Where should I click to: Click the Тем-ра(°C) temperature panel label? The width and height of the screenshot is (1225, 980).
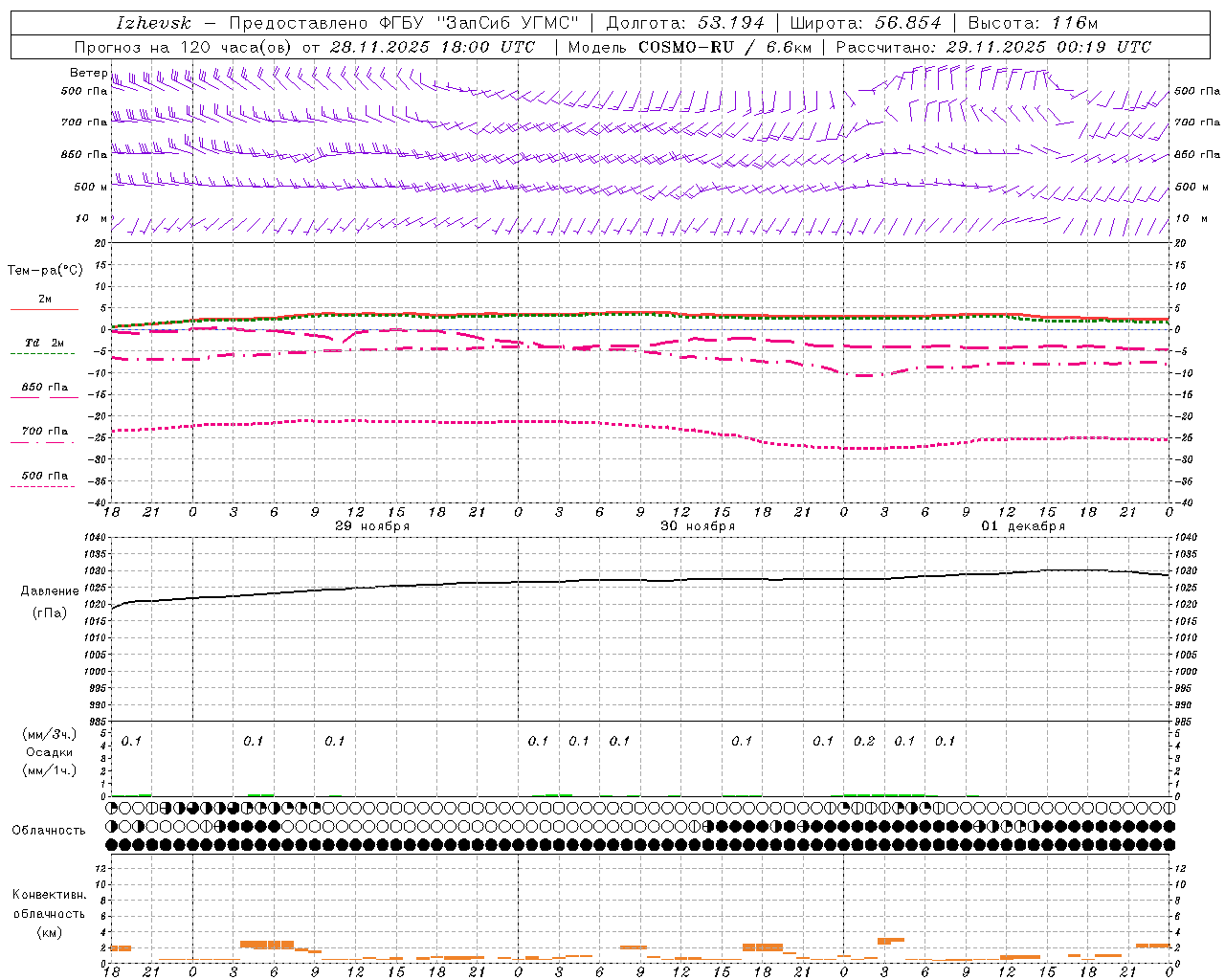point(45,271)
